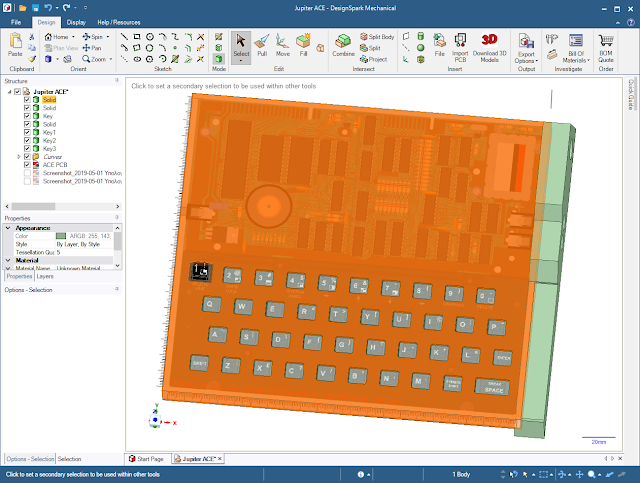
Task: Collapse the Jupiter ACE tree root
Action: click(9, 92)
